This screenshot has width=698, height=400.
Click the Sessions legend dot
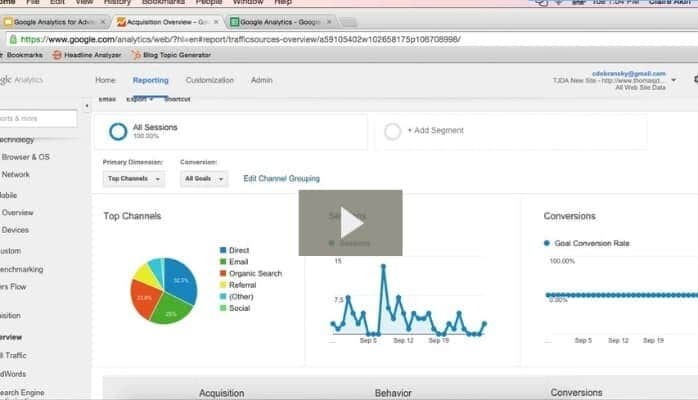pyautogui.click(x=331, y=243)
